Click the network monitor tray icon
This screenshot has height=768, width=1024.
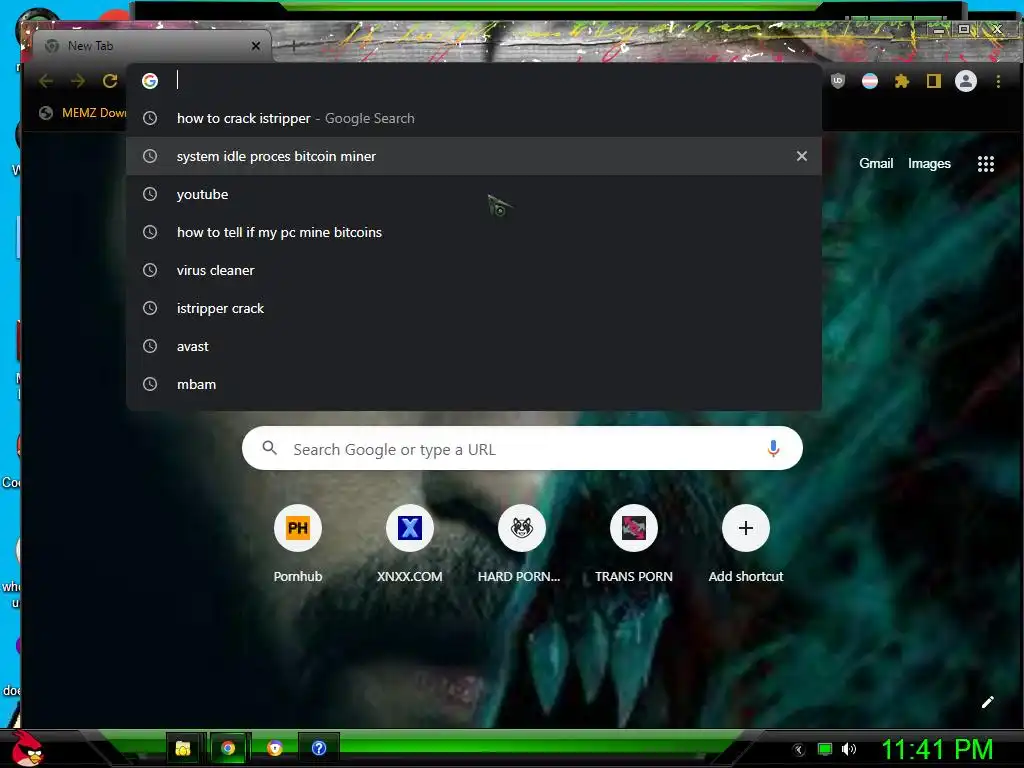(825, 749)
